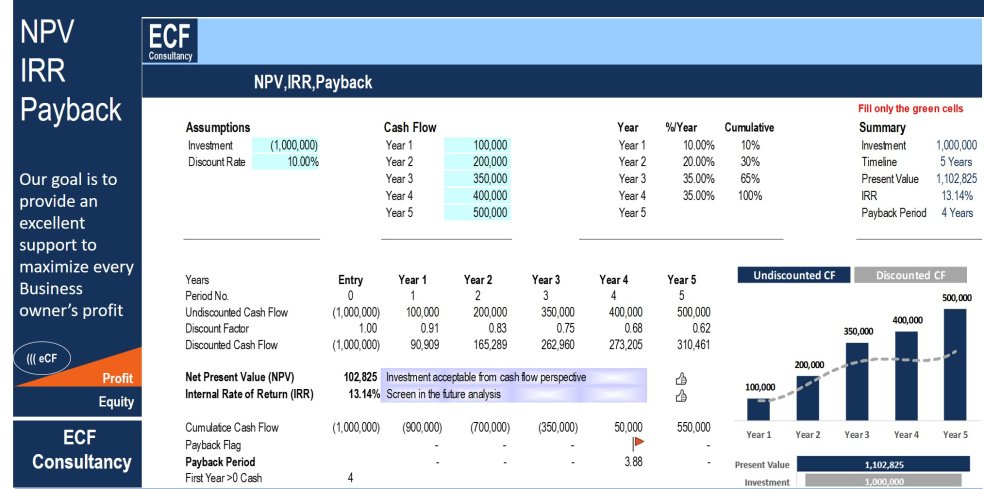
Task: Click the ECF Consultancy logo
Action: tap(172, 41)
